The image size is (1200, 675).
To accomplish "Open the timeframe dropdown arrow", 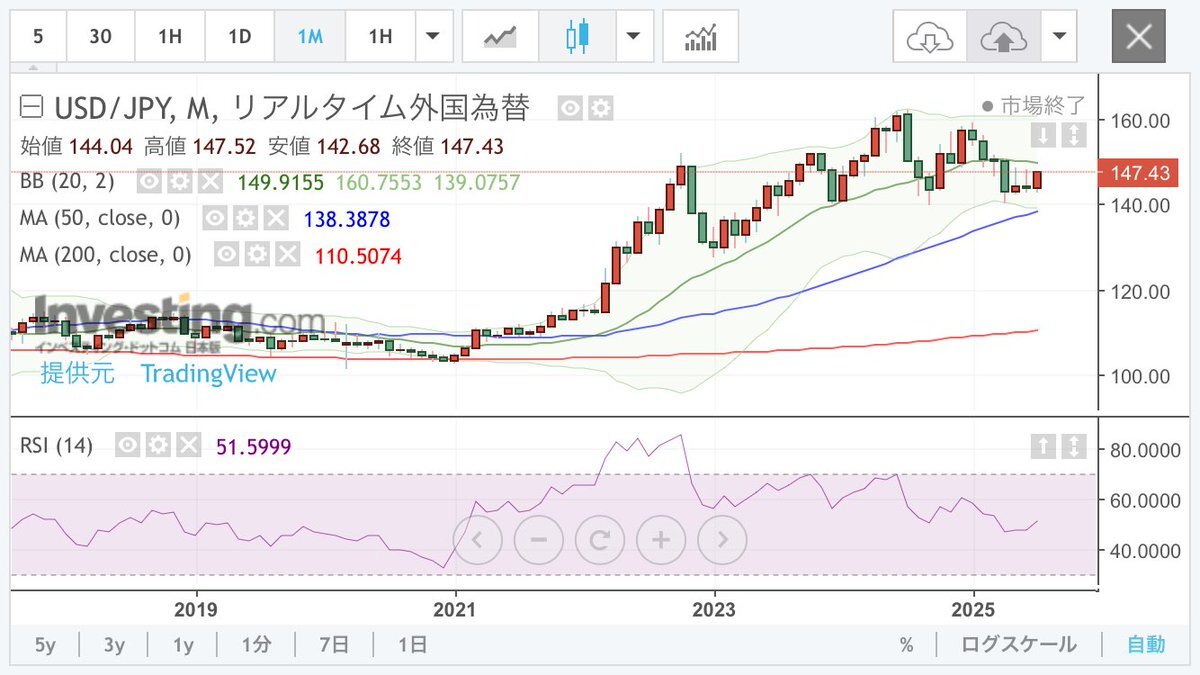I will (x=433, y=37).
